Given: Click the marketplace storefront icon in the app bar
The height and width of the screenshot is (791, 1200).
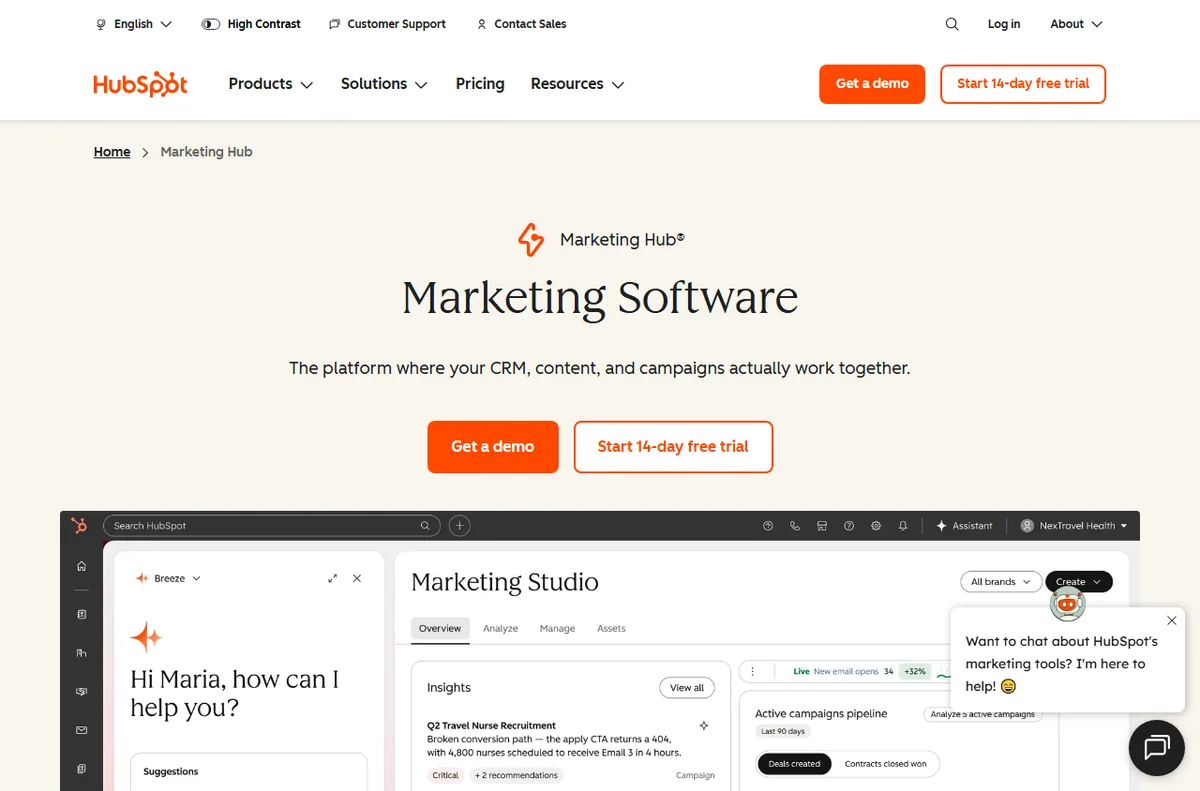Looking at the screenshot, I should click(x=822, y=526).
